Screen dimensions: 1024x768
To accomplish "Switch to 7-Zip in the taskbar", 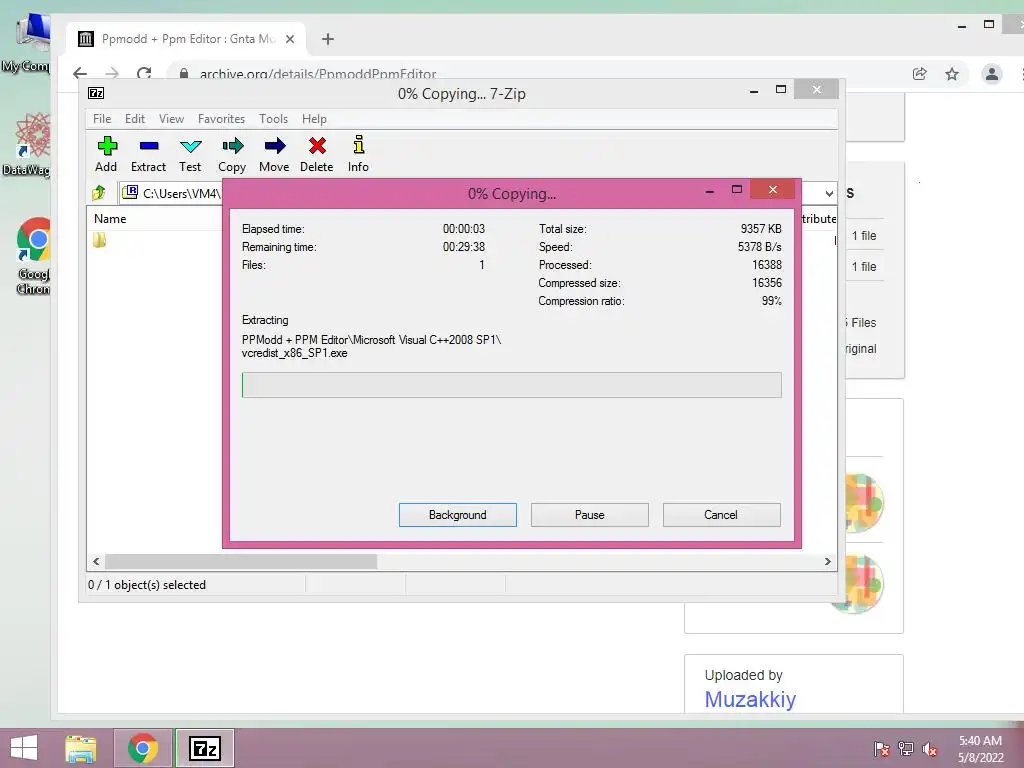I will tap(204, 748).
